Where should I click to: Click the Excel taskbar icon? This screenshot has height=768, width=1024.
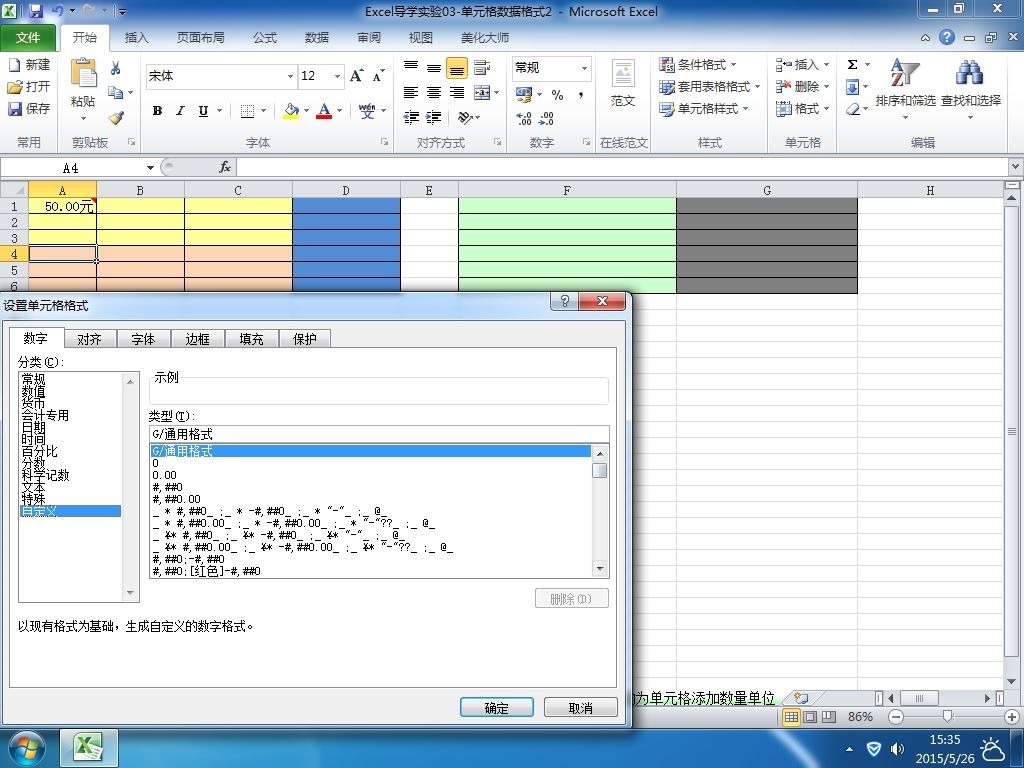coord(89,748)
